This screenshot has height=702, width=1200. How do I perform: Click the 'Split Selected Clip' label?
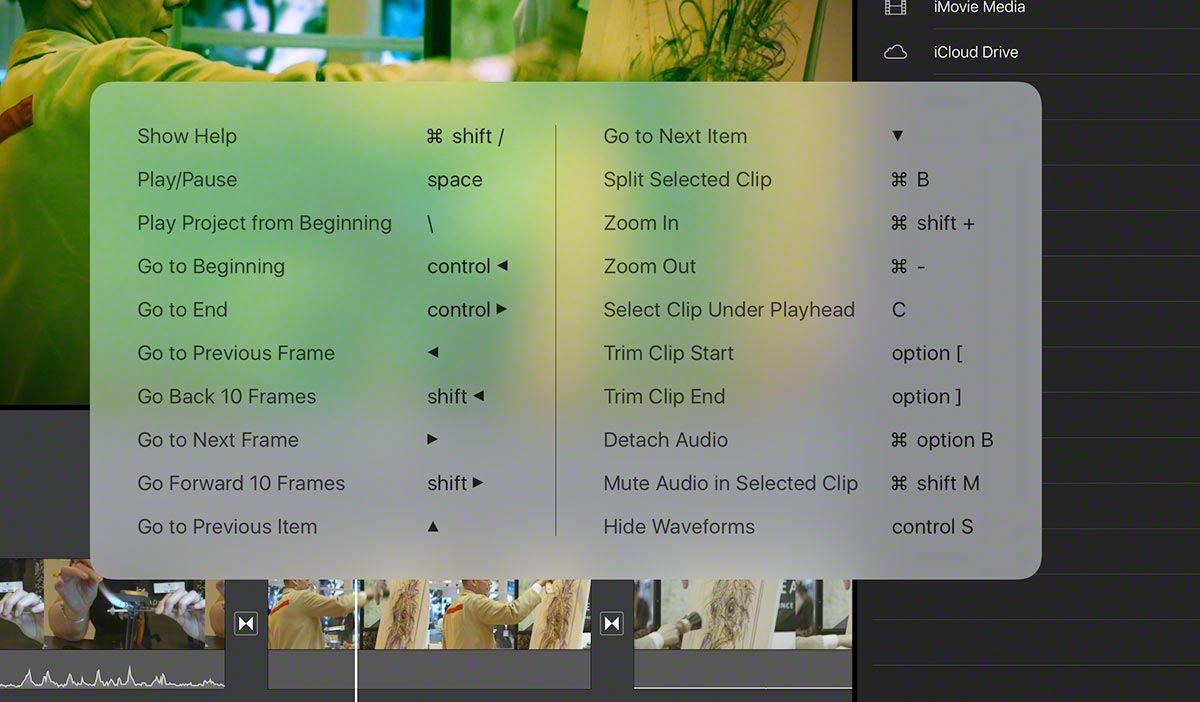687,180
